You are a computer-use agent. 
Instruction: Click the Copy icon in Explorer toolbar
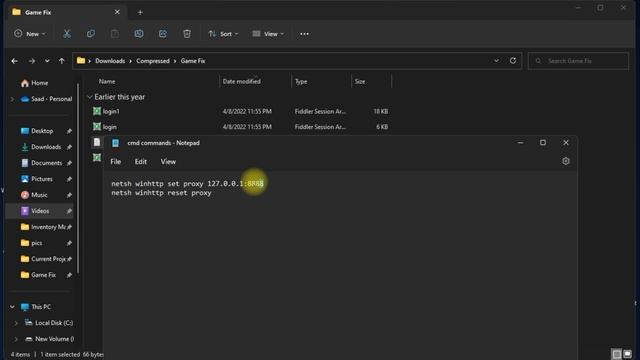point(91,34)
